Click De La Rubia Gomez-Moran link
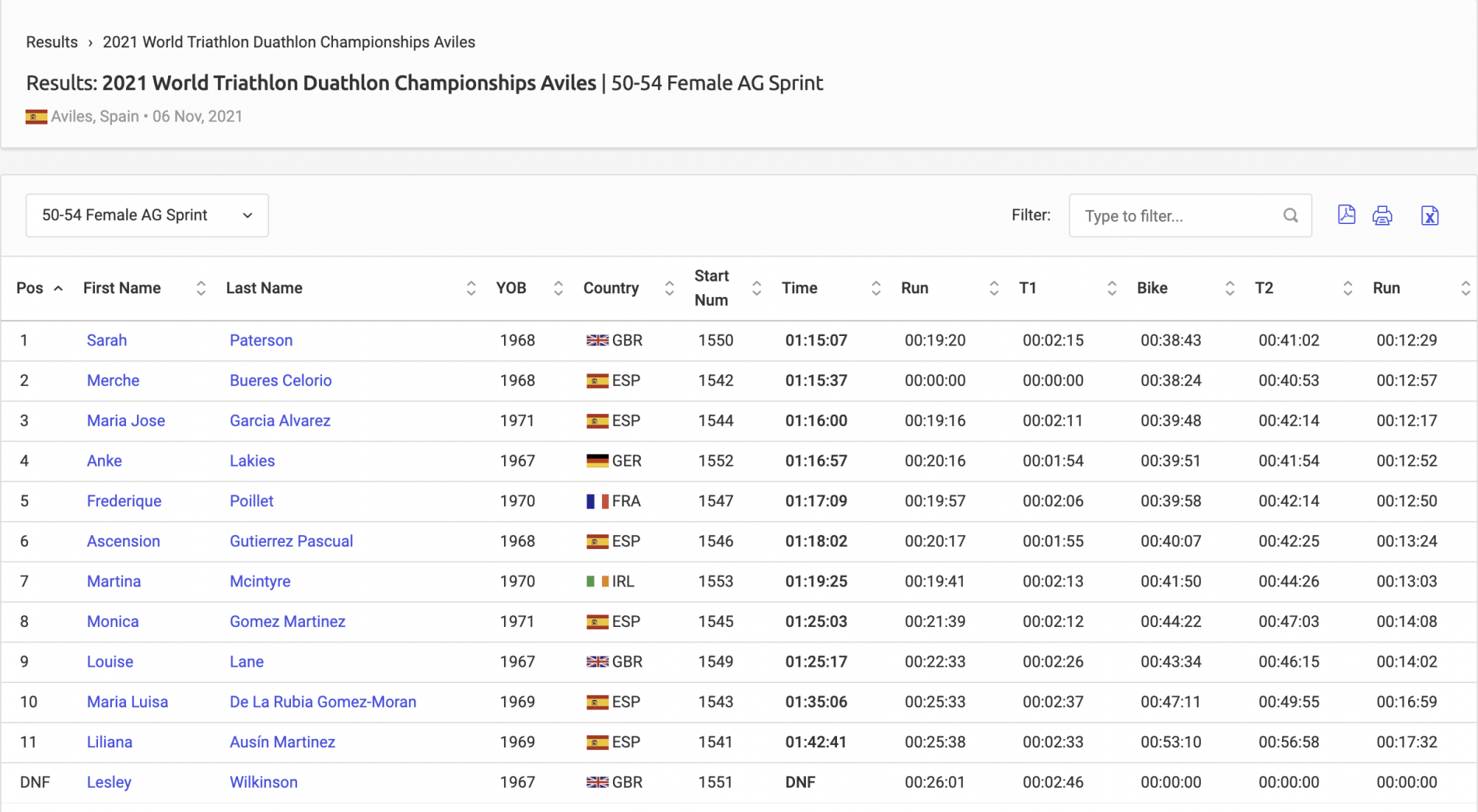The image size is (1478, 812). (323, 702)
